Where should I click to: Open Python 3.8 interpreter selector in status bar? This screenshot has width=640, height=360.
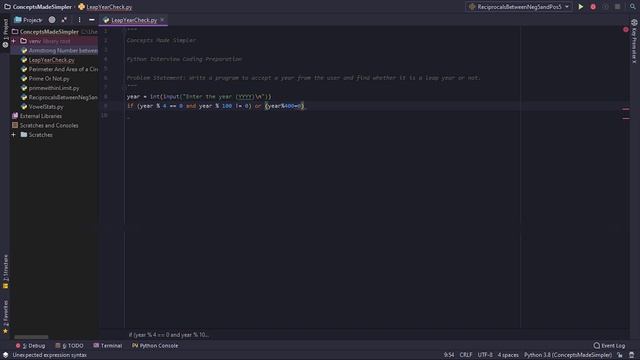[568, 355]
